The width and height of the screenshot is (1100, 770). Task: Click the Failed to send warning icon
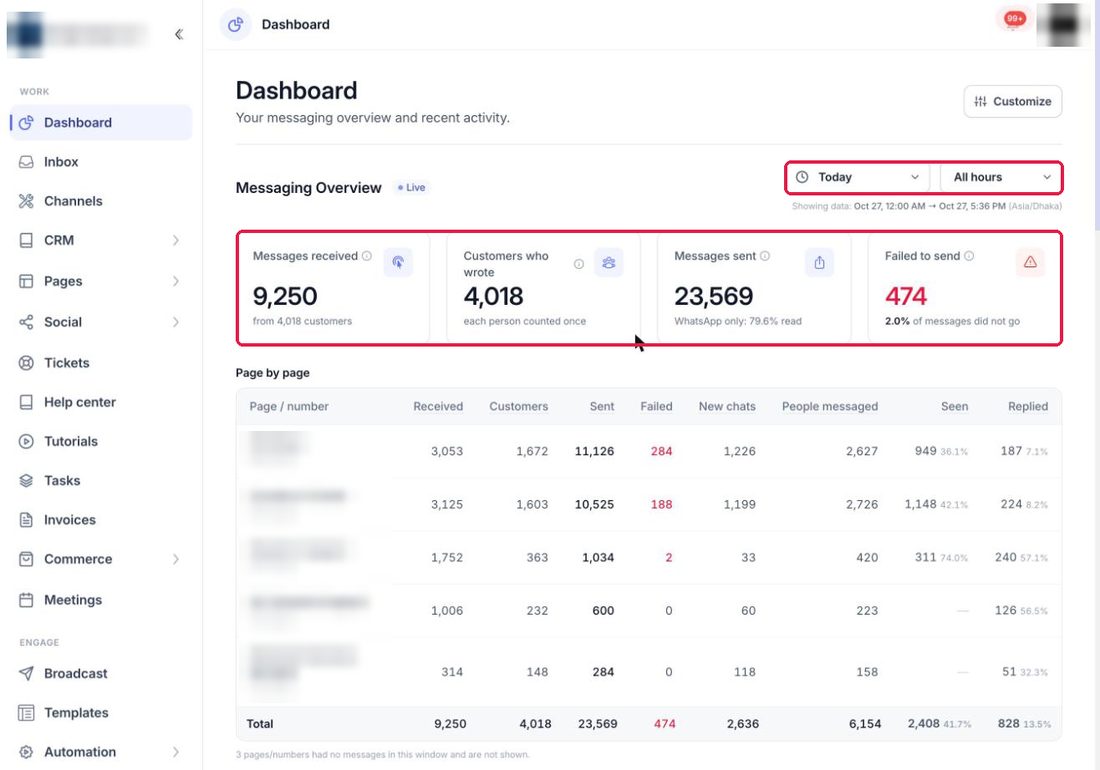point(1030,262)
